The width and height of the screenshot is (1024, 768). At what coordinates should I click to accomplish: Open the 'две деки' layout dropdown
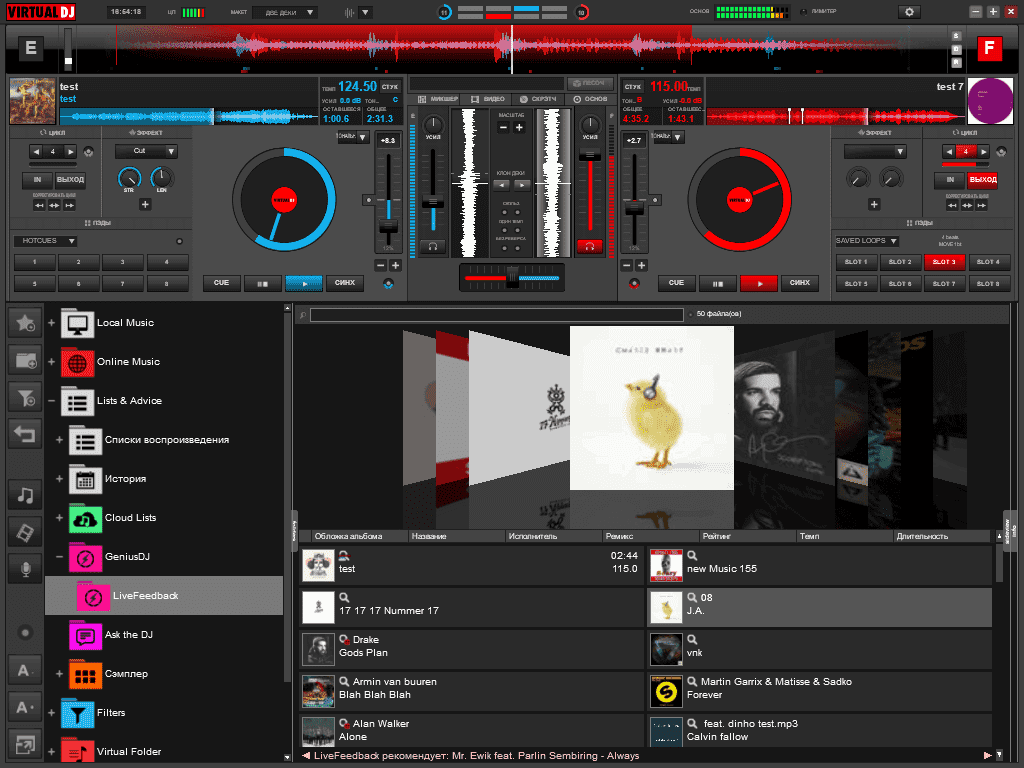pyautogui.click(x=285, y=12)
